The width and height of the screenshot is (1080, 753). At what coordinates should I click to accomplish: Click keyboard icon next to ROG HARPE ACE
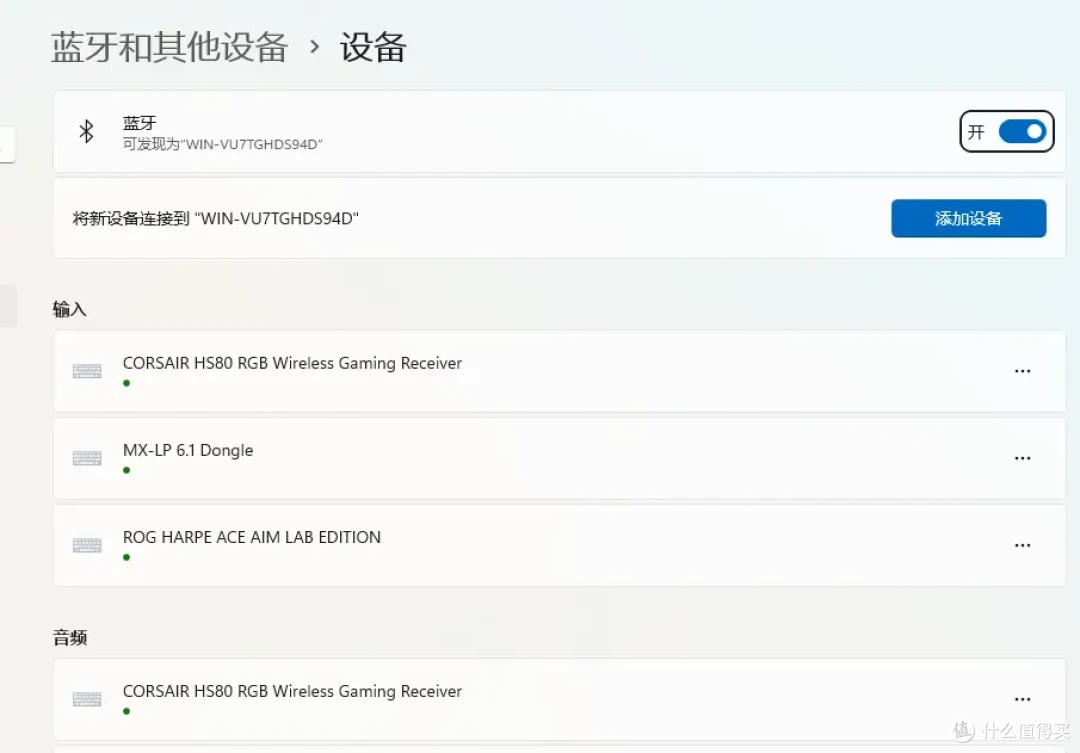click(x=87, y=545)
